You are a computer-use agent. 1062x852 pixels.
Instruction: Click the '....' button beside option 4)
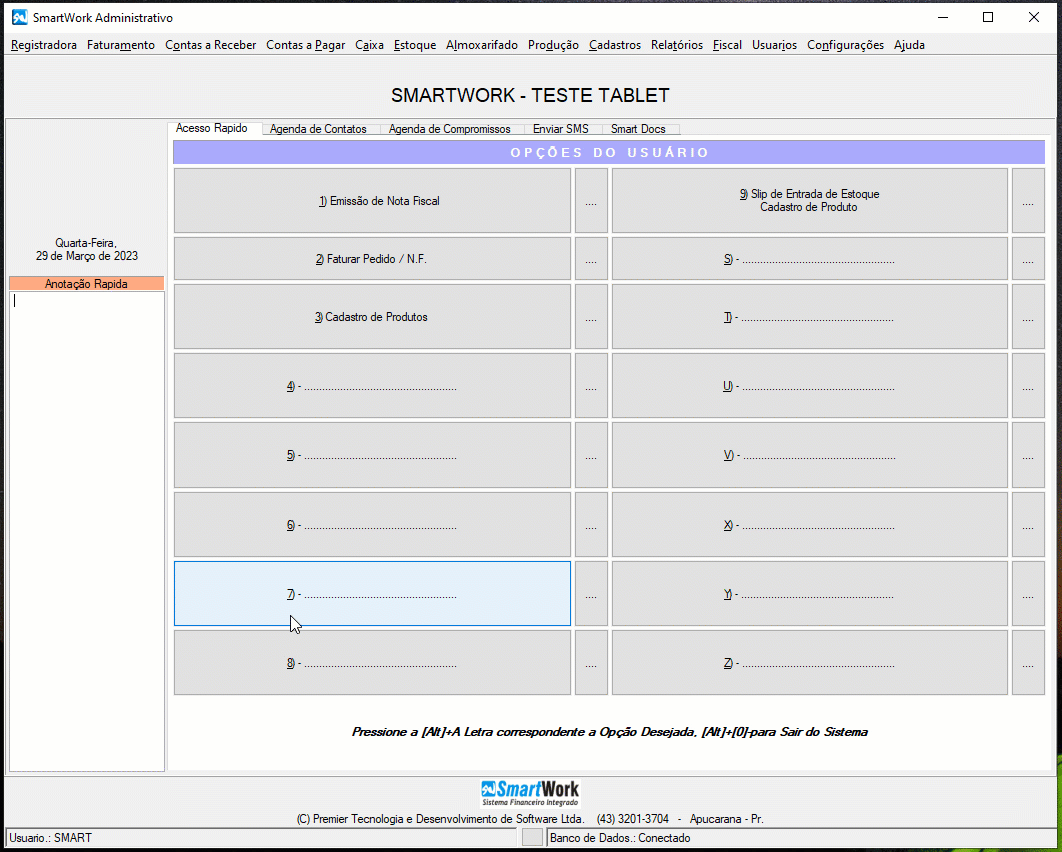click(x=591, y=385)
